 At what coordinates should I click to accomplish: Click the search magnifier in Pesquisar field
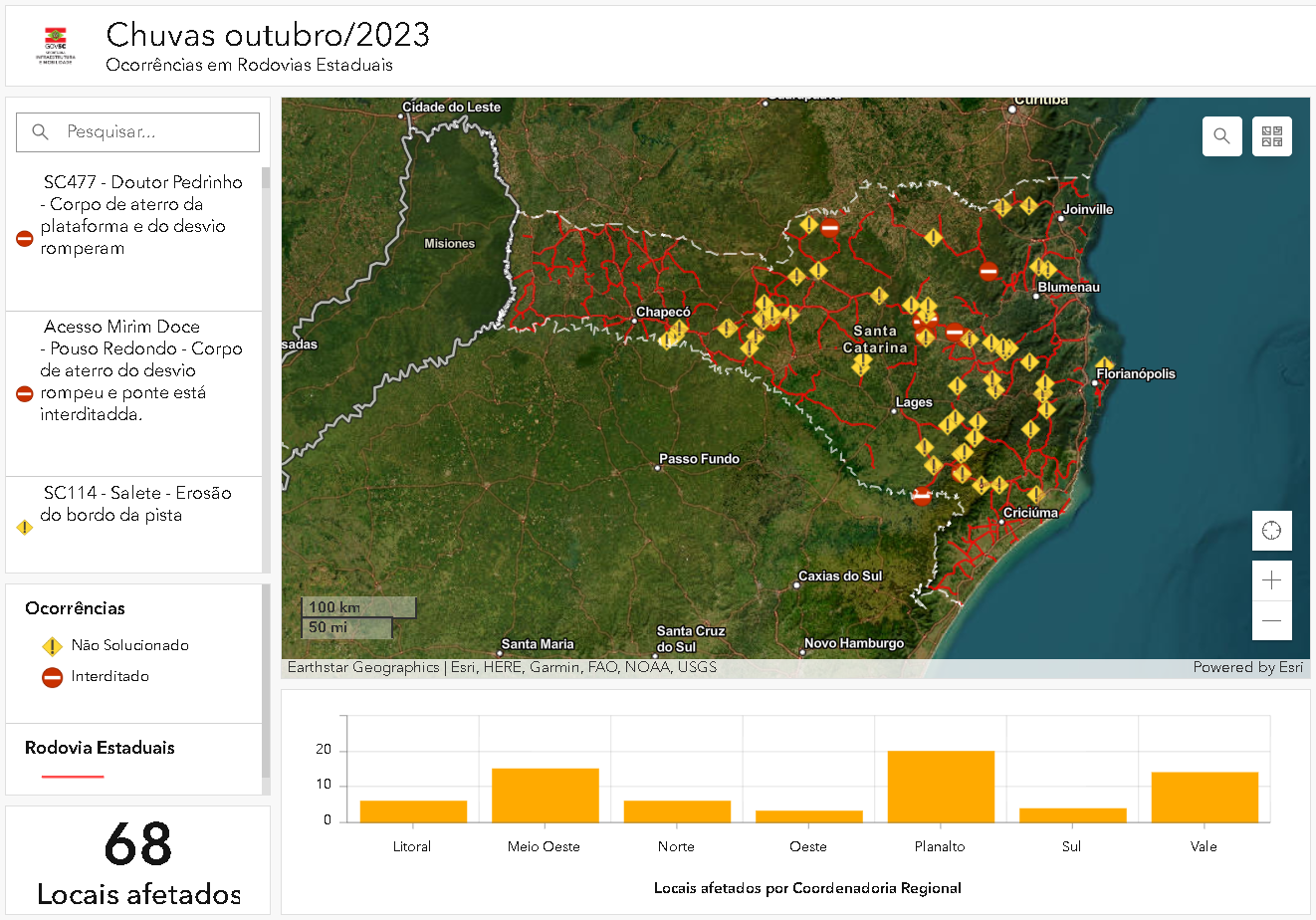pos(41,131)
